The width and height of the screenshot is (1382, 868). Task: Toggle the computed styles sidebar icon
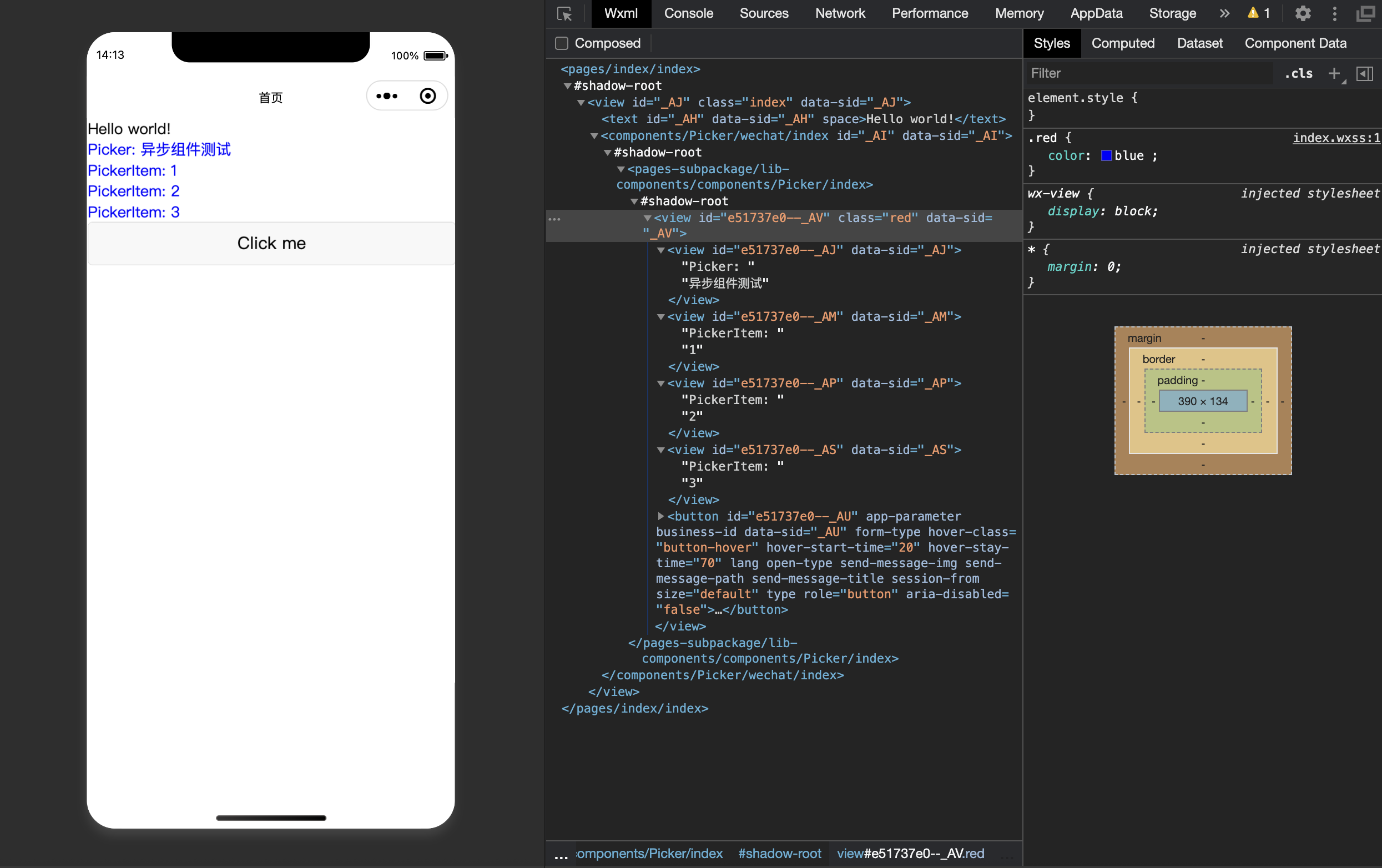click(1364, 73)
